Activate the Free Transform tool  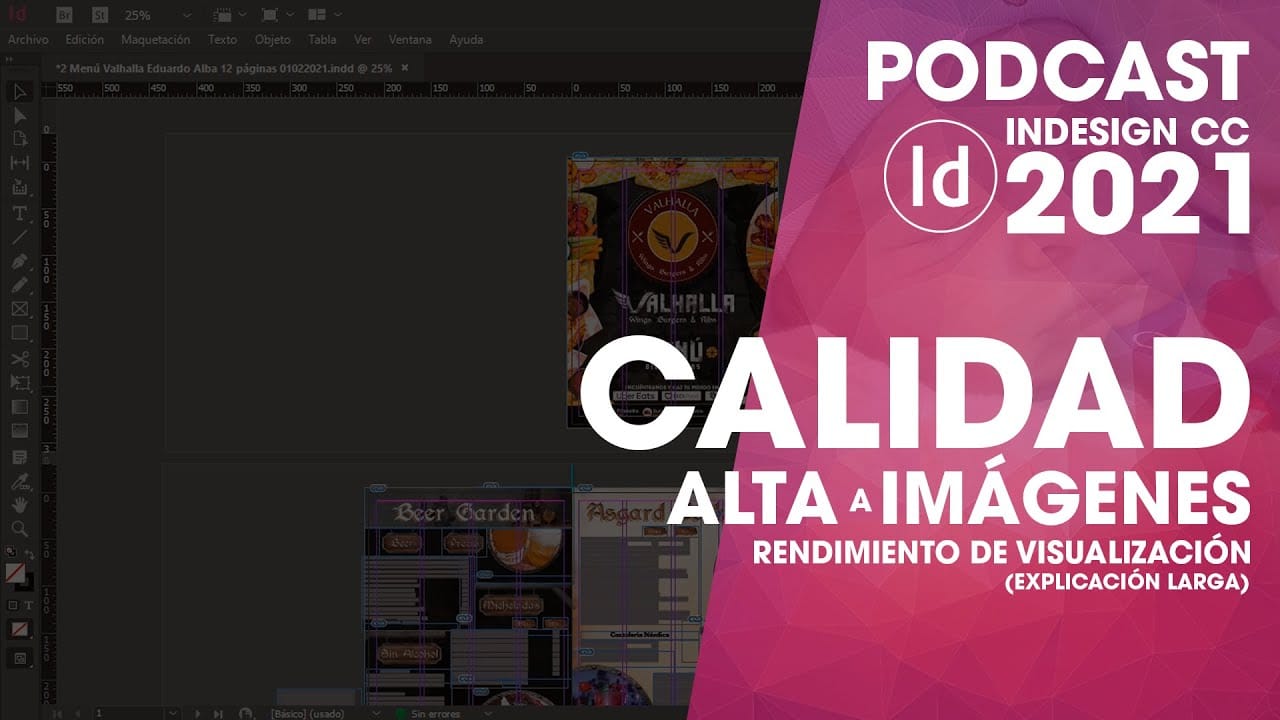pos(19,383)
